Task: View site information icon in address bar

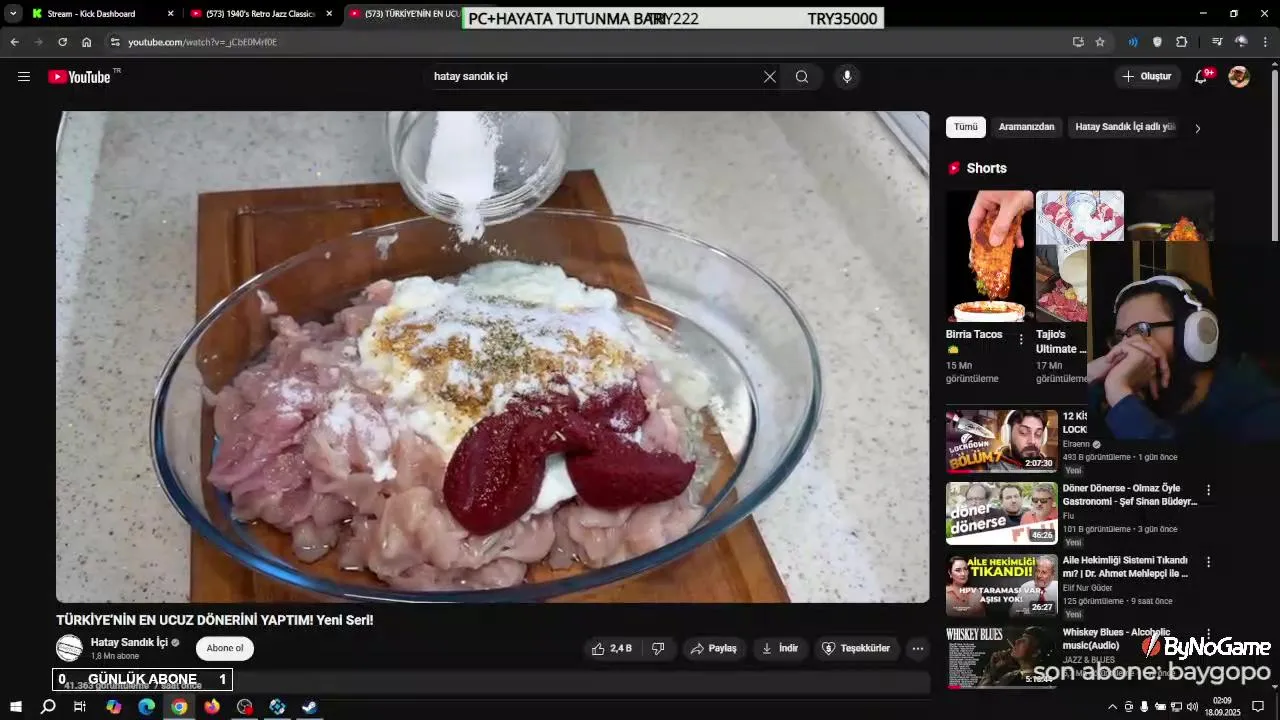Action: click(115, 42)
